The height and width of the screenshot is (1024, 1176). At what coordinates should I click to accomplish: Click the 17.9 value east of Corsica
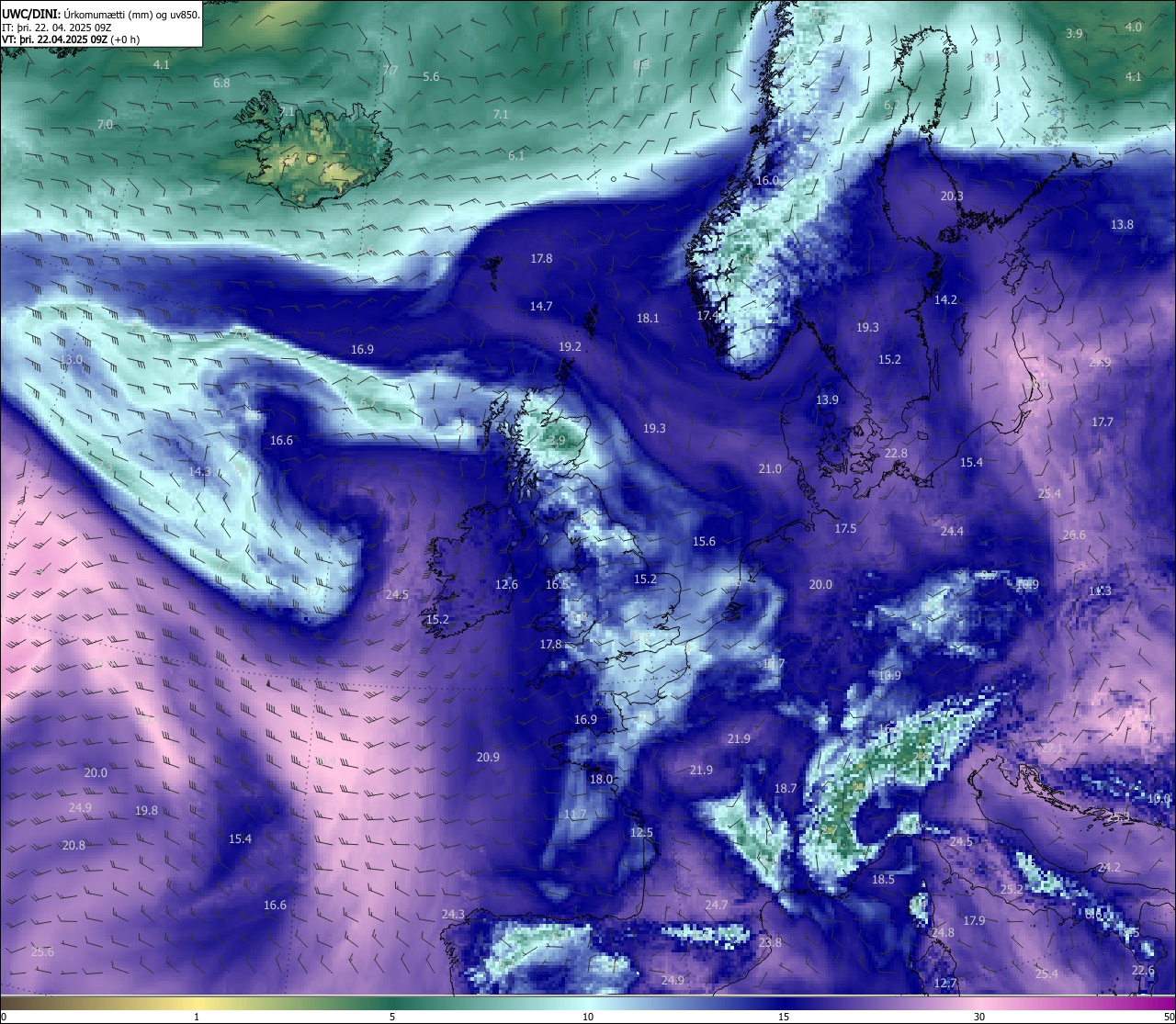coord(974,921)
